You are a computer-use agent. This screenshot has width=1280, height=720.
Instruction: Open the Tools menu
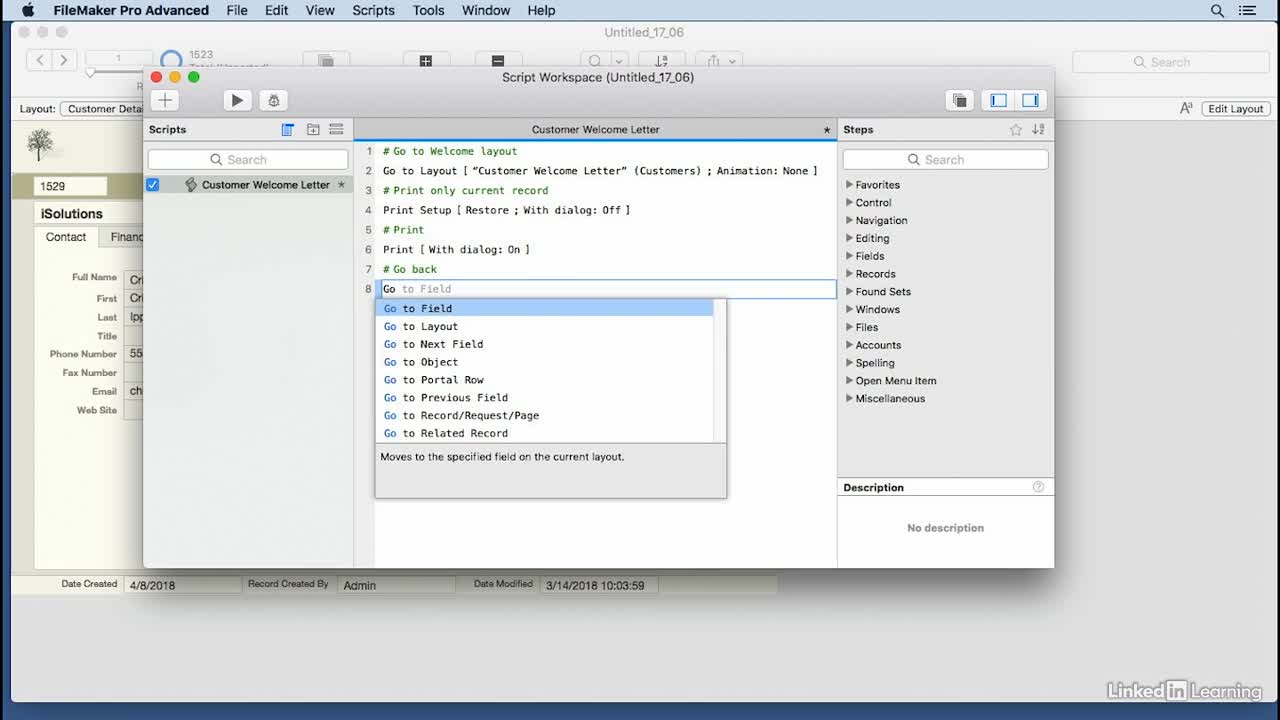[x=428, y=10]
